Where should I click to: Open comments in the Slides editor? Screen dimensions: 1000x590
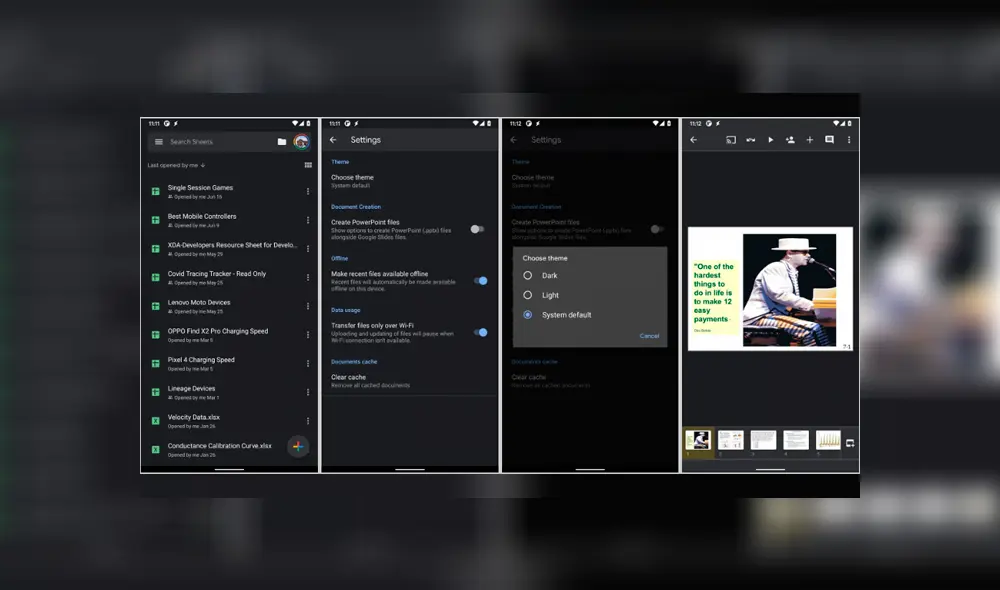tap(830, 140)
